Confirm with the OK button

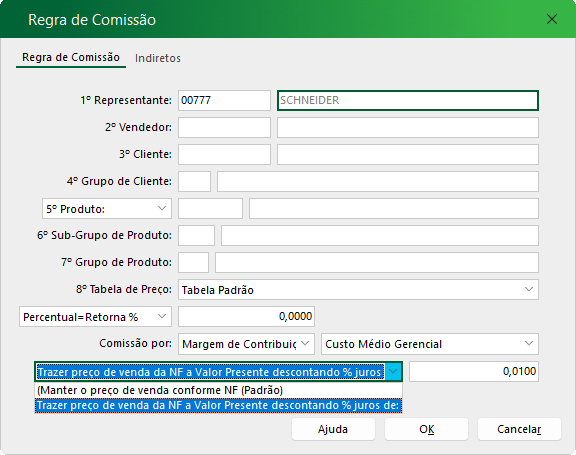(426, 429)
